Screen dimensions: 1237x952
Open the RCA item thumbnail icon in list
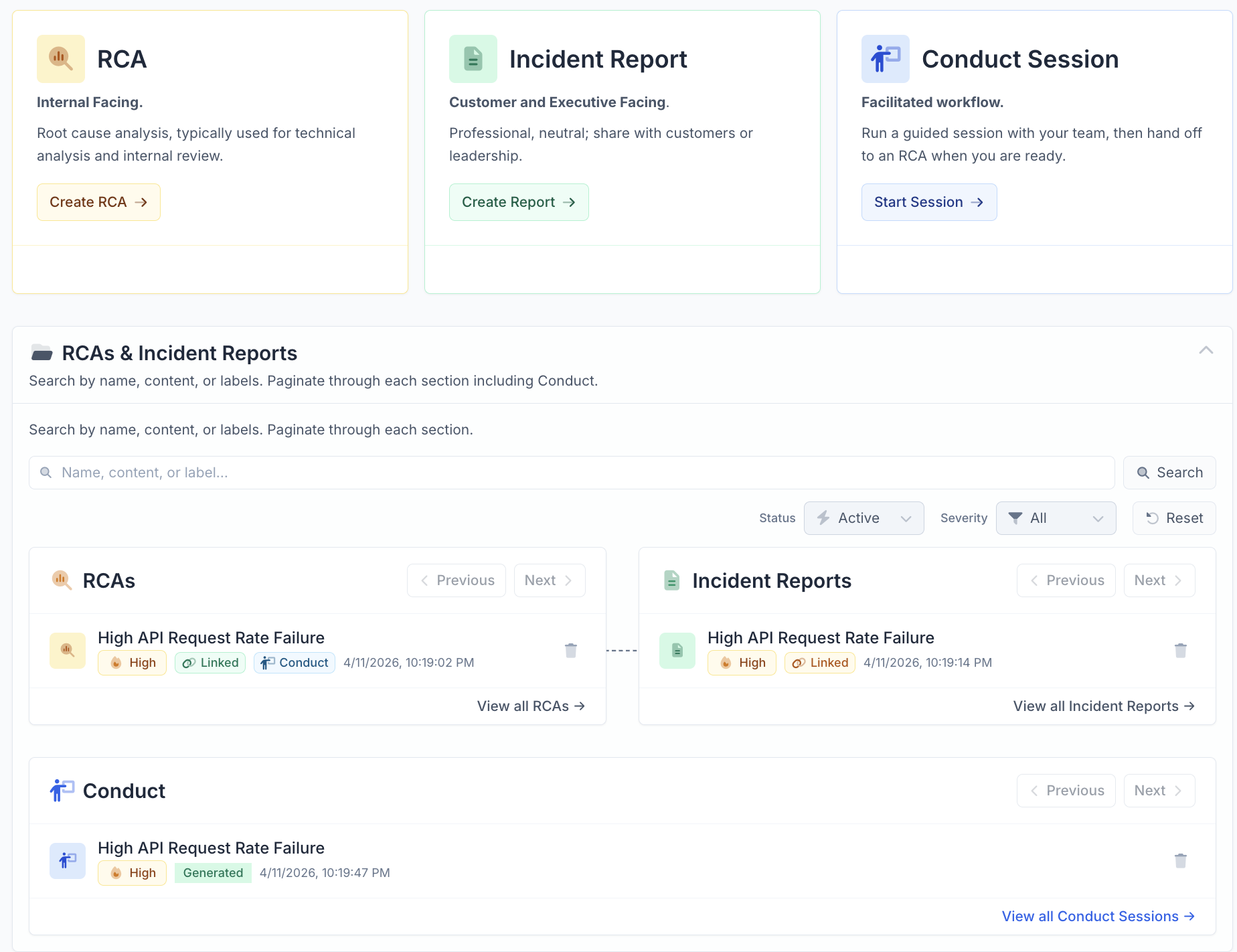pyautogui.click(x=68, y=650)
